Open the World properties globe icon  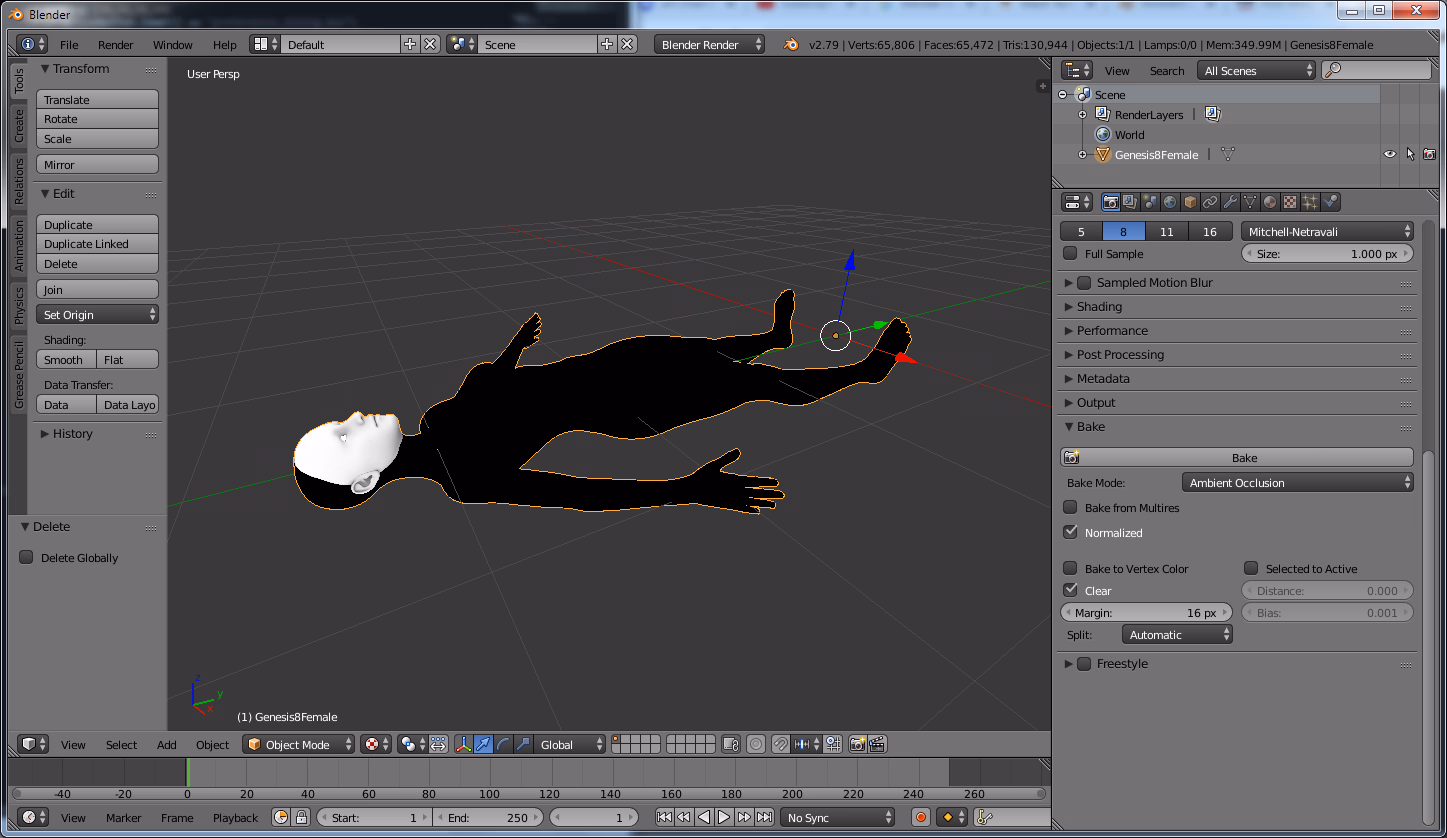click(1170, 202)
